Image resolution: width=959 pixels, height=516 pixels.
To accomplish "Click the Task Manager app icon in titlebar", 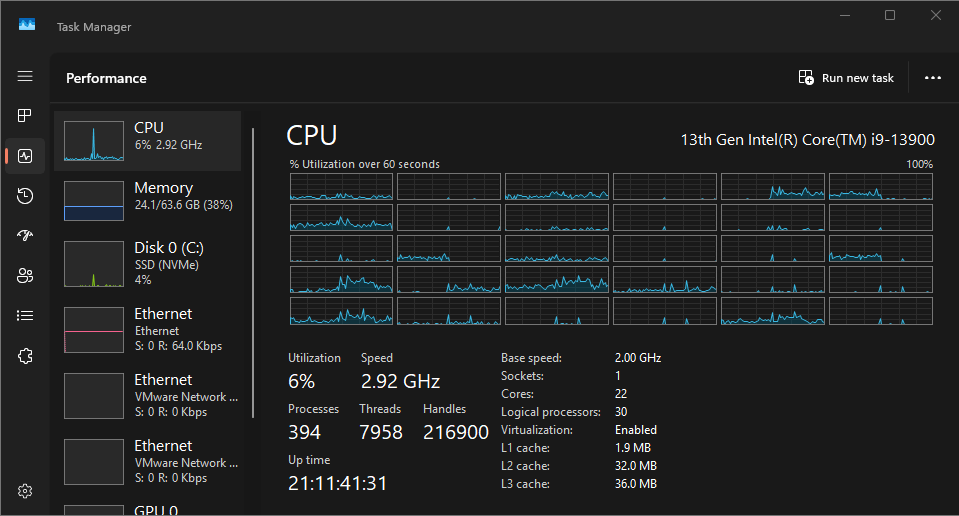I will tap(27, 24).
